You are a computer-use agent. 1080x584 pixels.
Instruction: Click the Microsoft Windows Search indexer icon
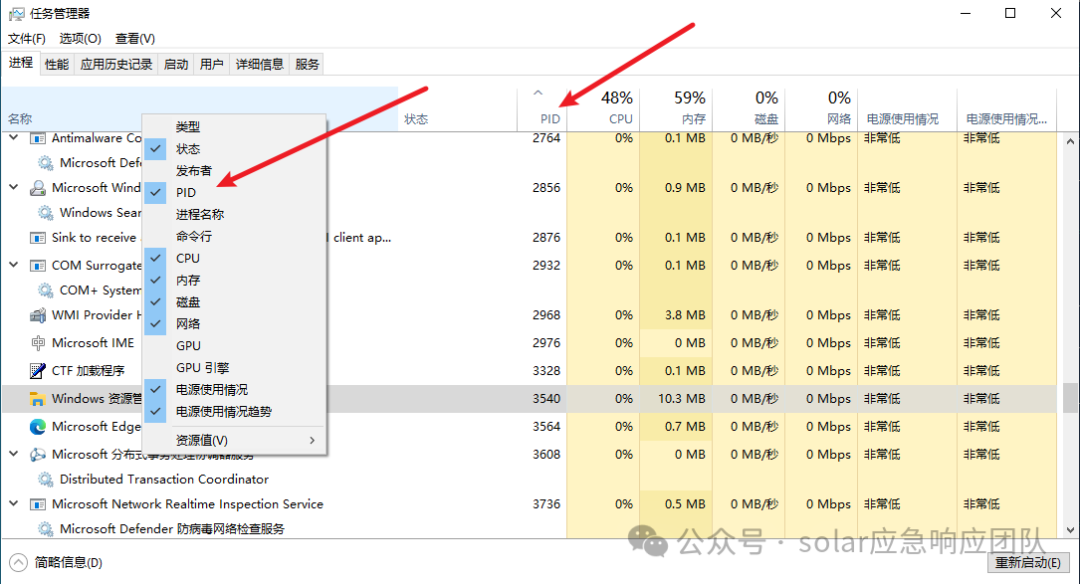click(x=38, y=188)
